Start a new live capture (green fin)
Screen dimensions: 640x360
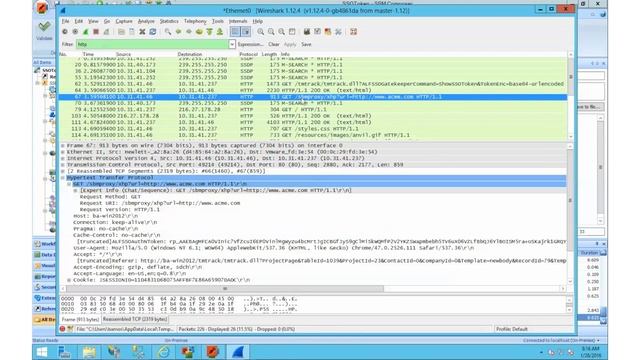point(85,32)
